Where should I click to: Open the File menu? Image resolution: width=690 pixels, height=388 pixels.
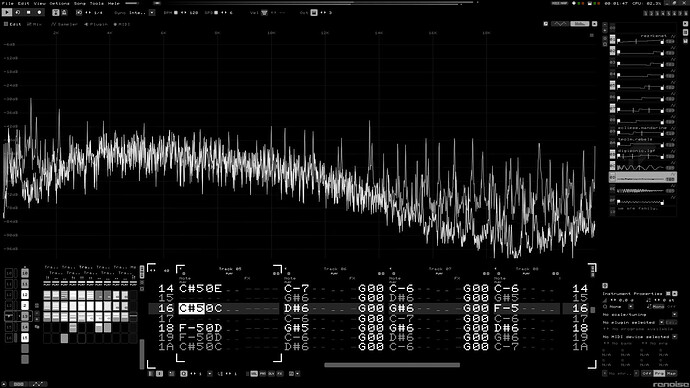click(7, 3)
